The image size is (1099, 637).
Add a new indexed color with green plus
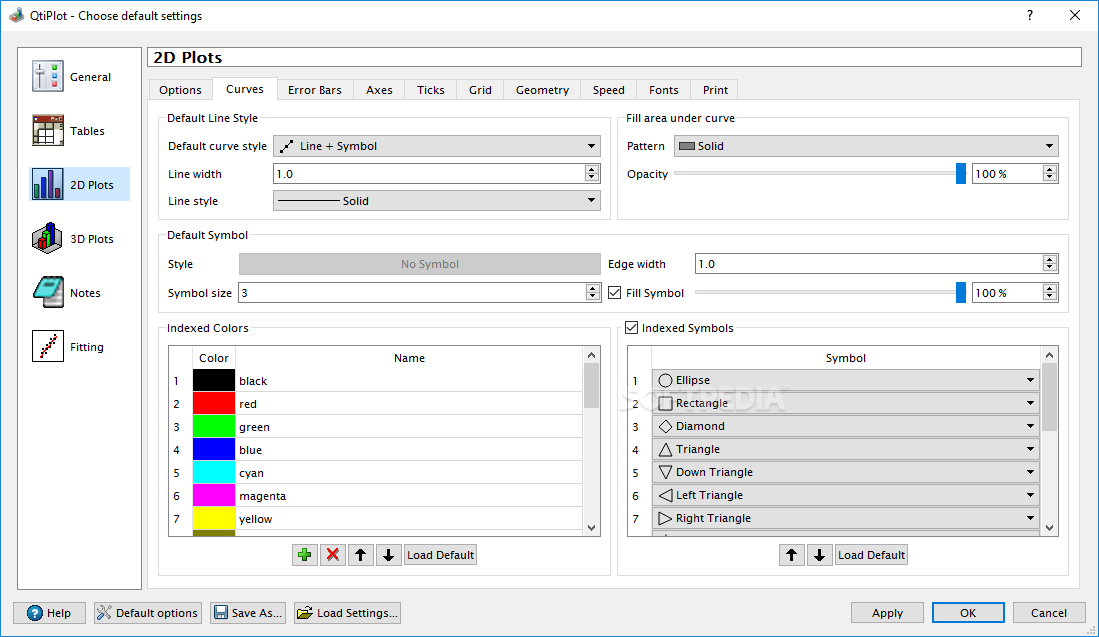304,555
